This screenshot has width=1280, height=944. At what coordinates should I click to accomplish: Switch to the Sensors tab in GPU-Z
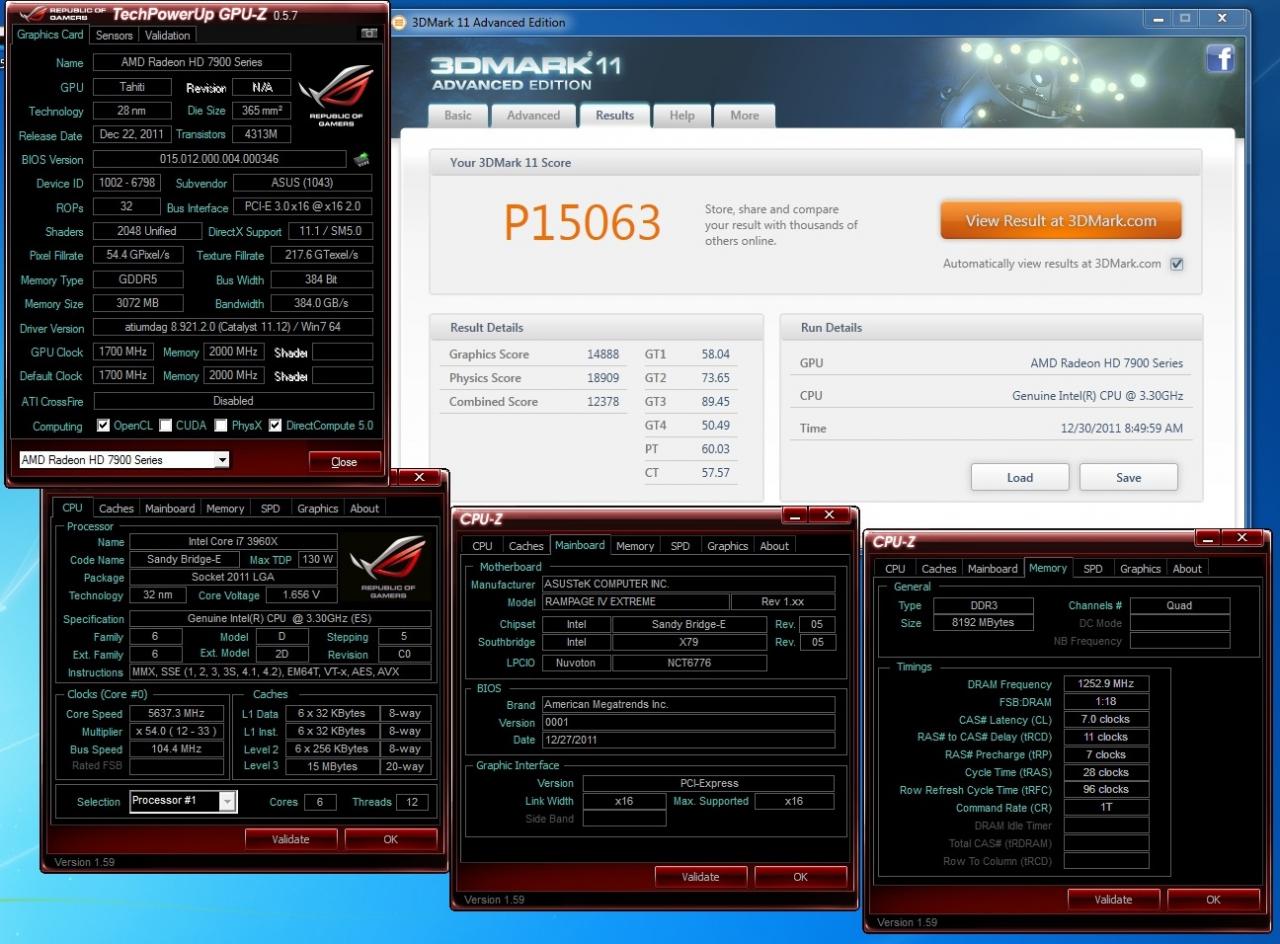click(x=114, y=35)
